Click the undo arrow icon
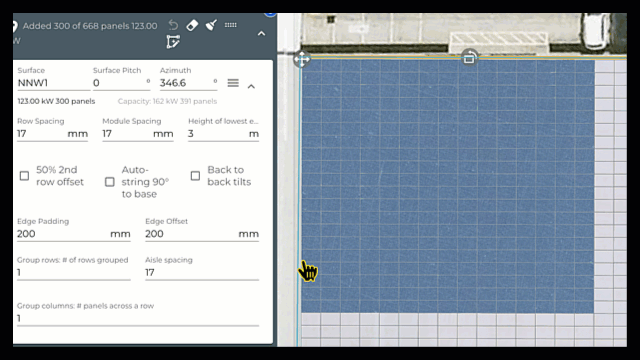640x360 pixels. tap(173, 25)
